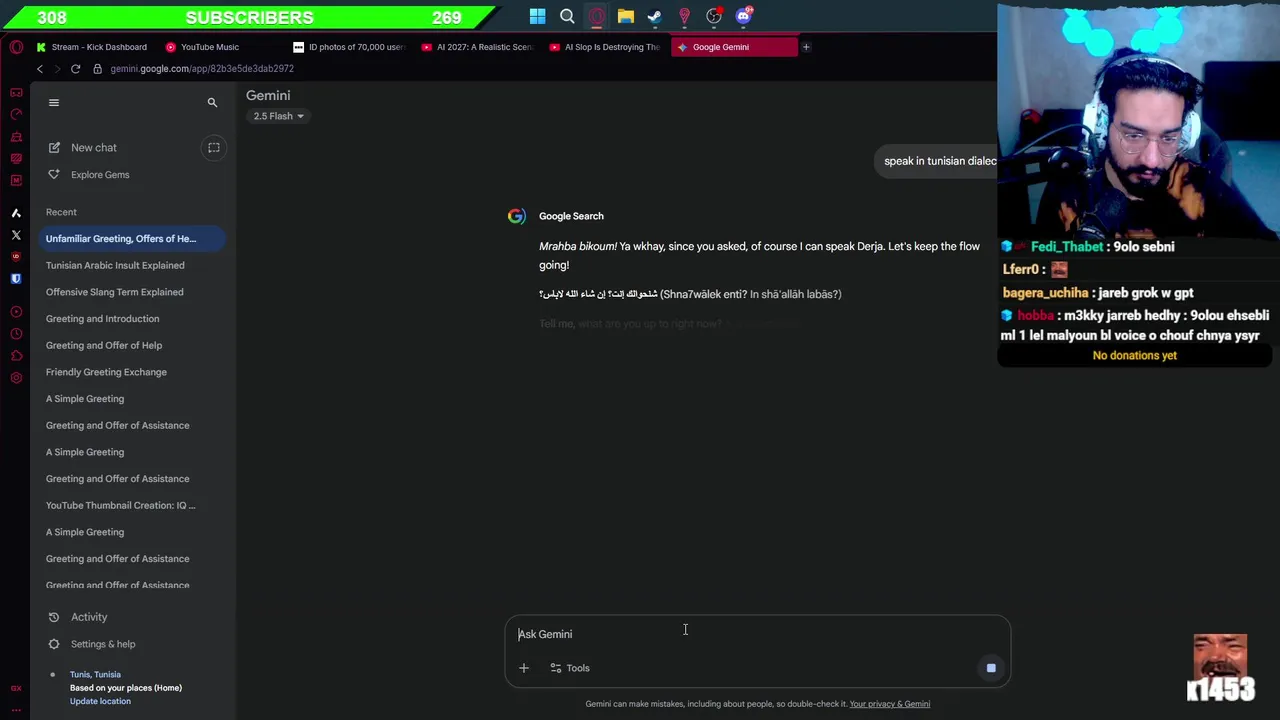Open Discord from the taskbar
1280x720 pixels.
[744, 16]
